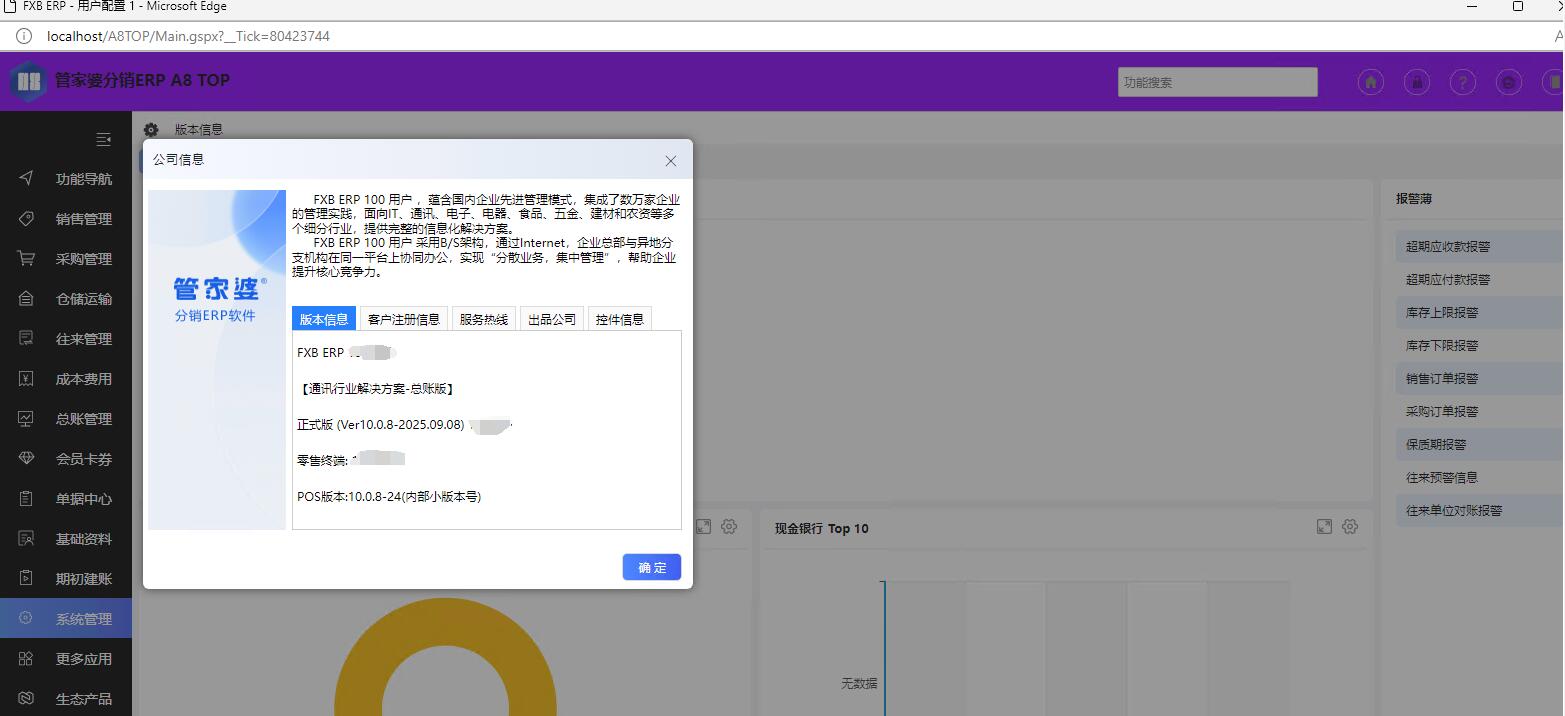Click the browser address bar URL
This screenshot has width=1565, height=716.
[188, 36]
